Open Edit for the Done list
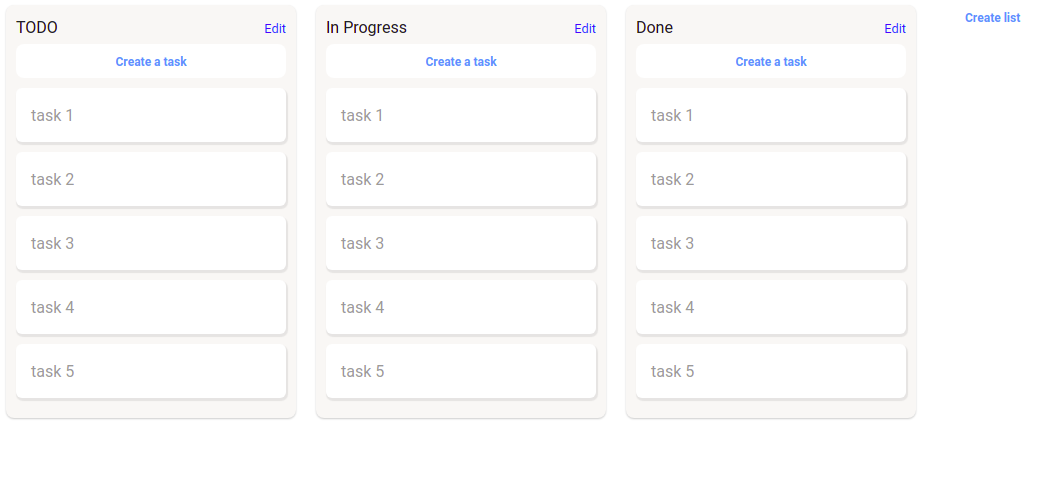The image size is (1049, 477). point(895,29)
